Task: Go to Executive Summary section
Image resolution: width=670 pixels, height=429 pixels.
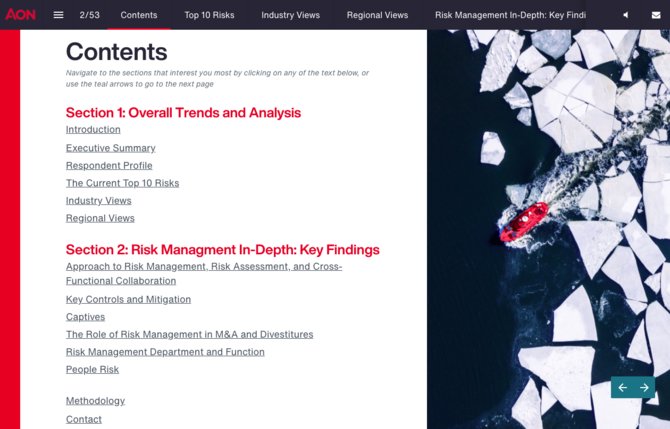Action: tap(110, 148)
